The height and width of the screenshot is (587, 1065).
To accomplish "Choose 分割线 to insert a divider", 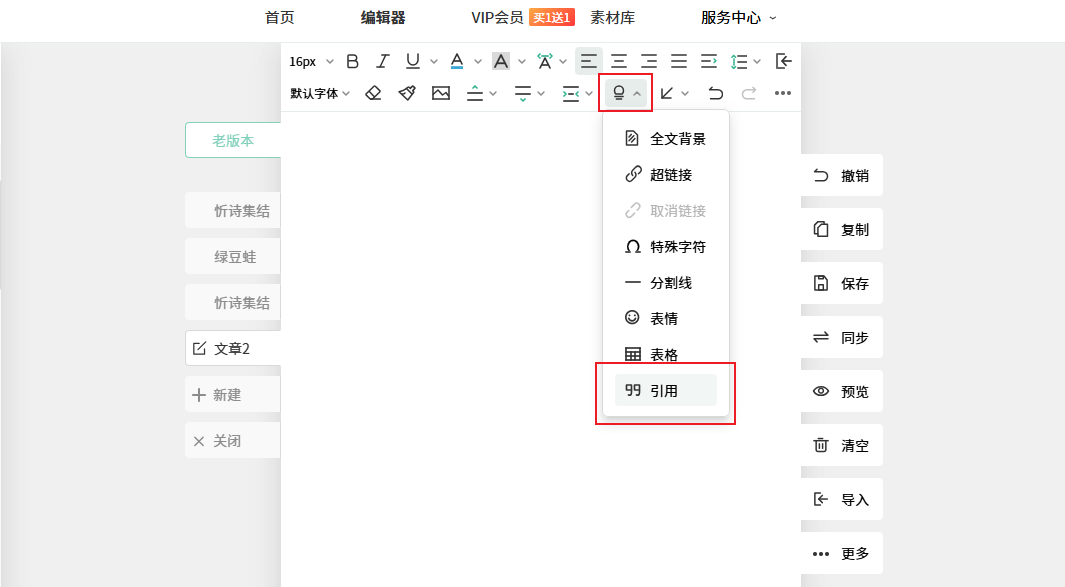I will coord(666,283).
